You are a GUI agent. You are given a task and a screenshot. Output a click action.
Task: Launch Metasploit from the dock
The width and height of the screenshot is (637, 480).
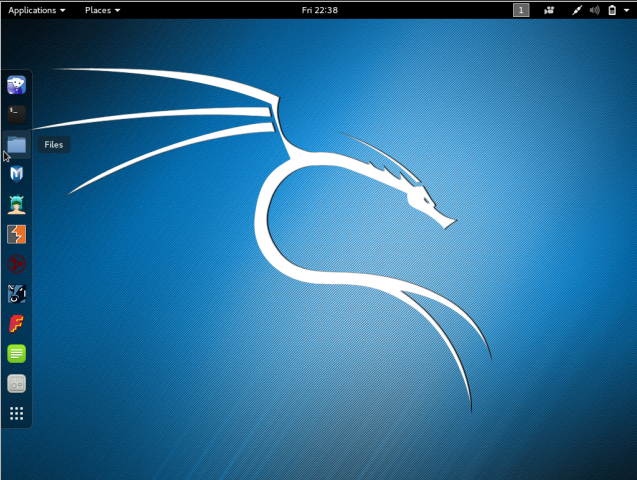pos(16,175)
